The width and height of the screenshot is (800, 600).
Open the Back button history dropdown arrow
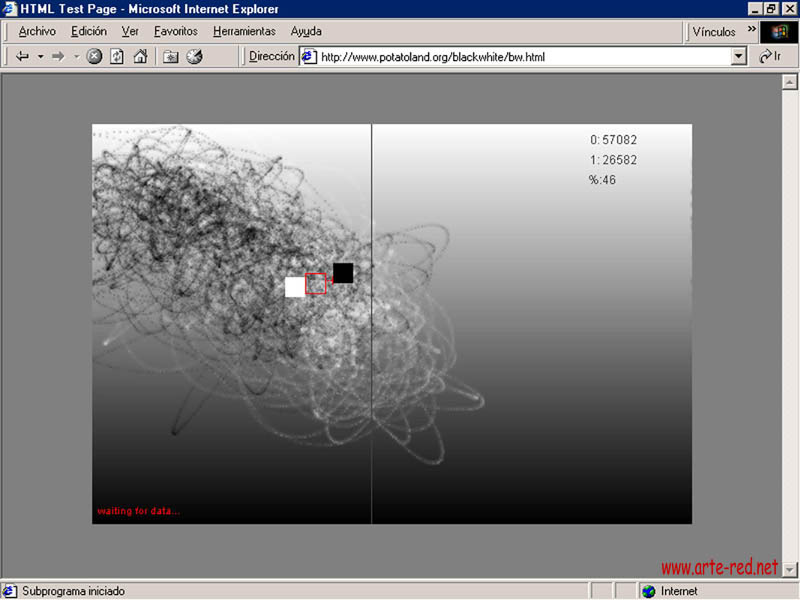(41, 57)
